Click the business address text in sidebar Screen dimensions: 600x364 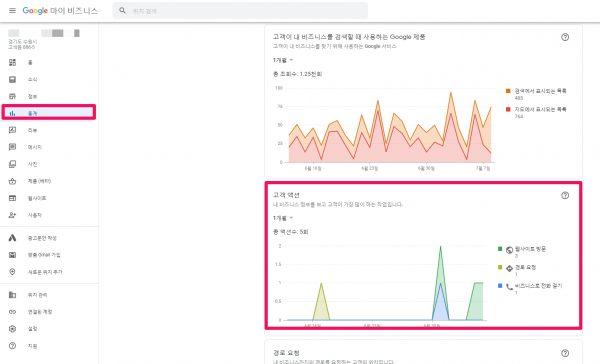pos(23,44)
